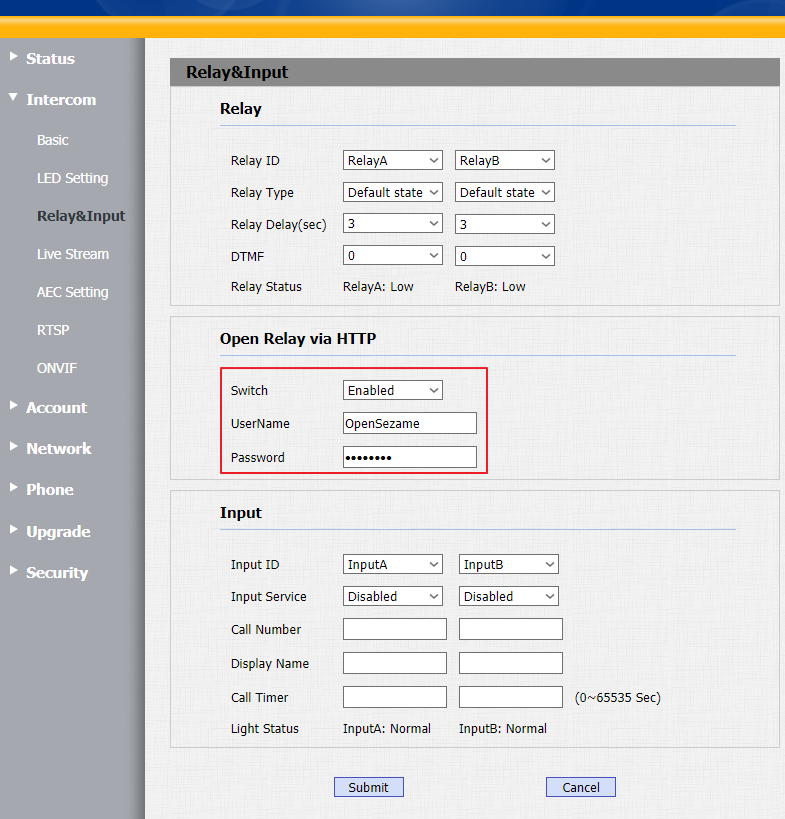The height and width of the screenshot is (819, 785).
Task: Click the UserName field containing OpenSezame
Action: pos(410,423)
